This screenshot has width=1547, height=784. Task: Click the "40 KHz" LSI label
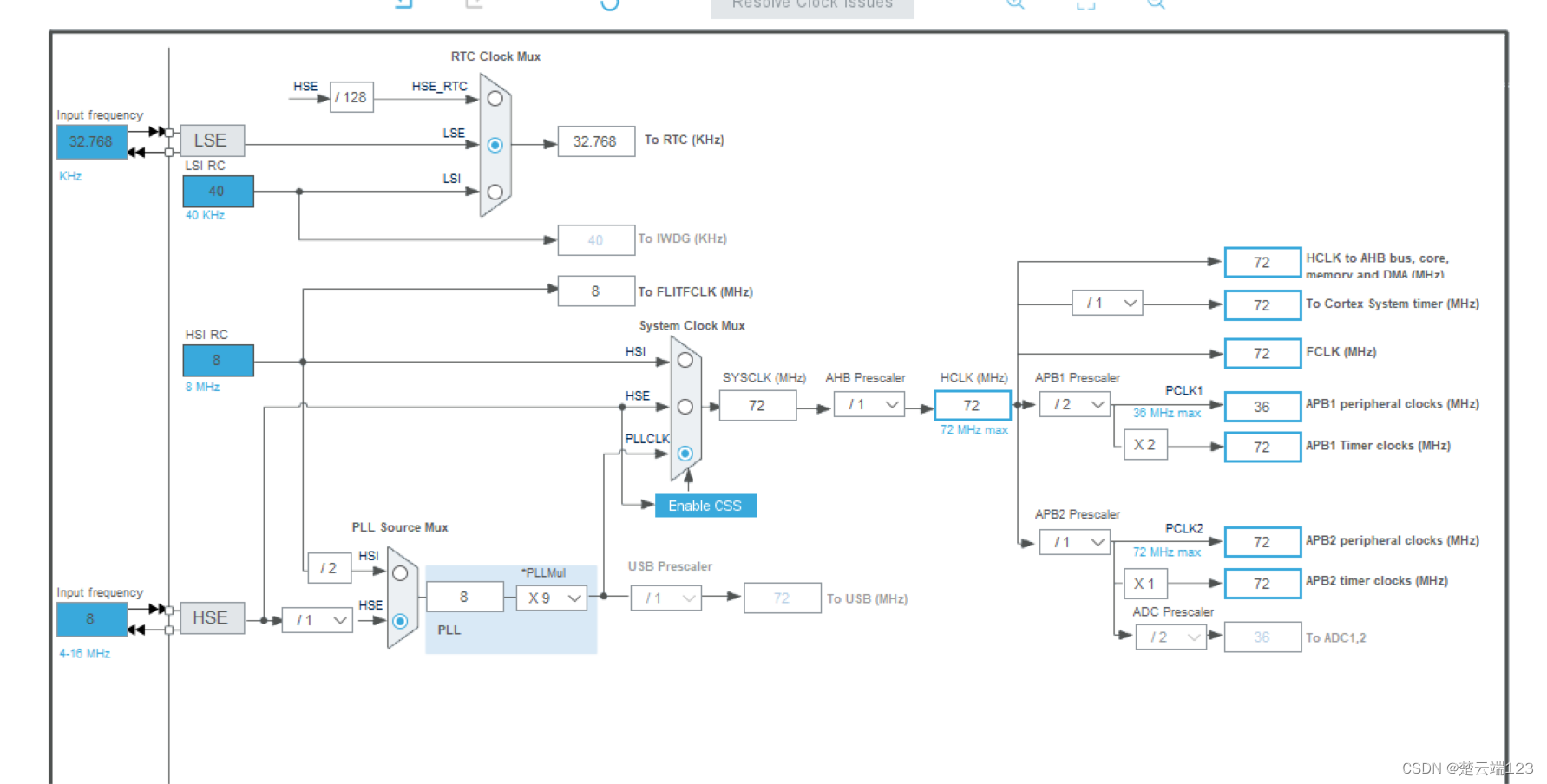pyautogui.click(x=205, y=215)
